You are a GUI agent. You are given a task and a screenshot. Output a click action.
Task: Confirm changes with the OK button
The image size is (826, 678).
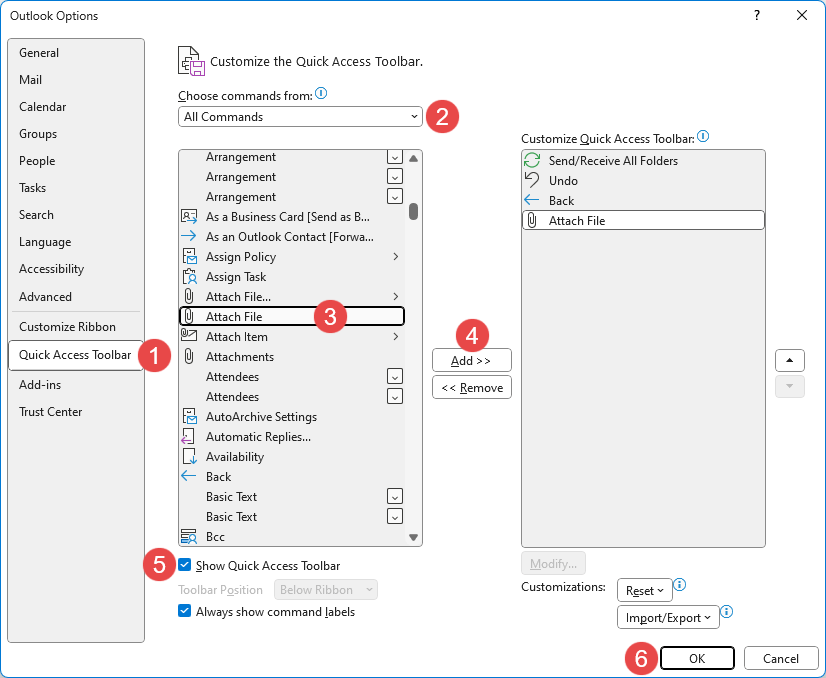click(x=697, y=659)
